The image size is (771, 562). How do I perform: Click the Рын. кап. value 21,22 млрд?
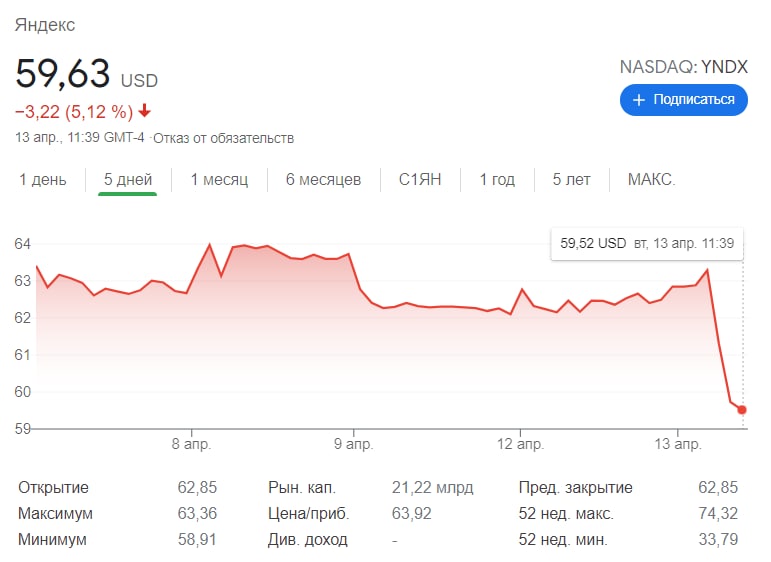point(433,487)
